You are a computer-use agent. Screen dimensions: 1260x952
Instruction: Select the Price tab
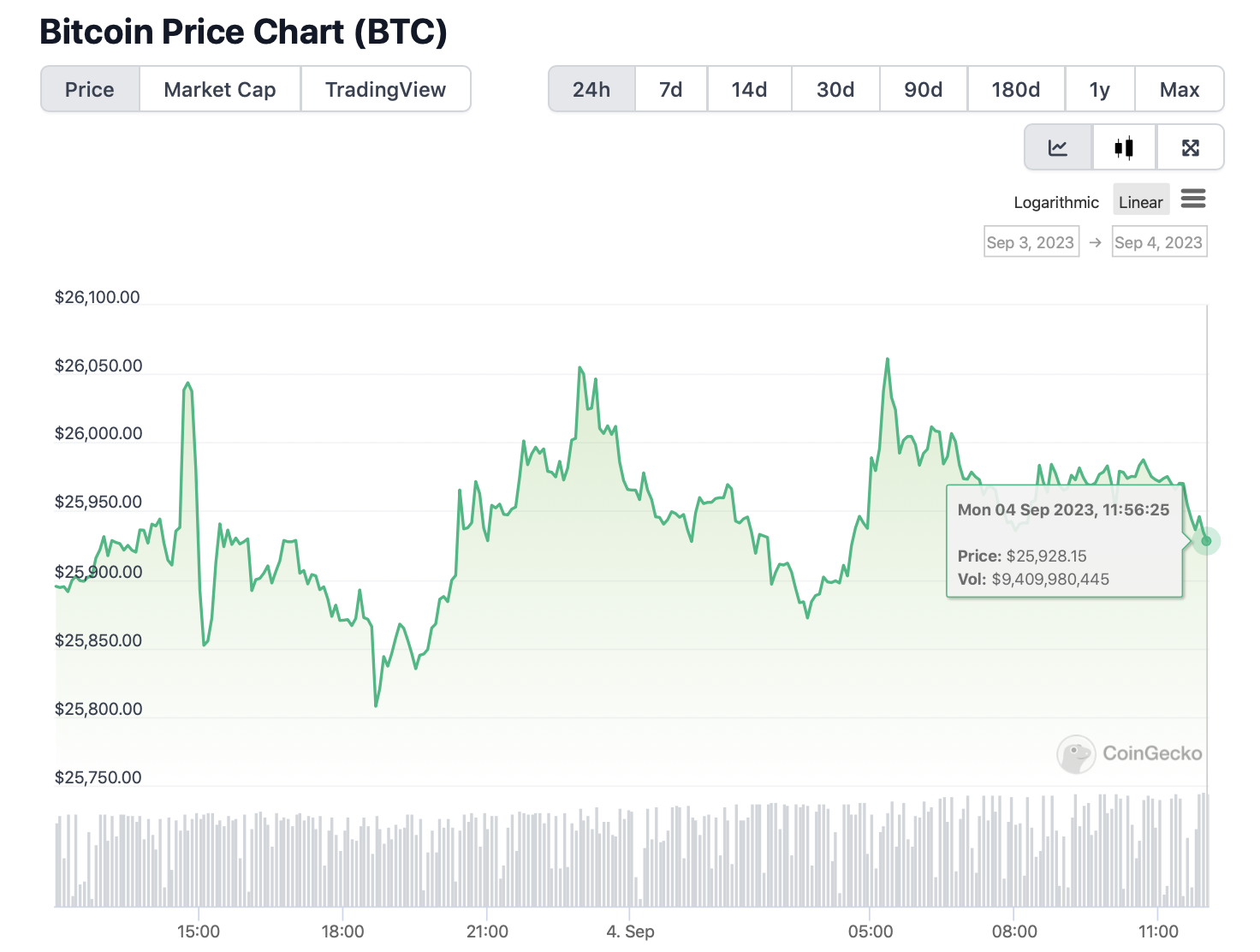[90, 90]
